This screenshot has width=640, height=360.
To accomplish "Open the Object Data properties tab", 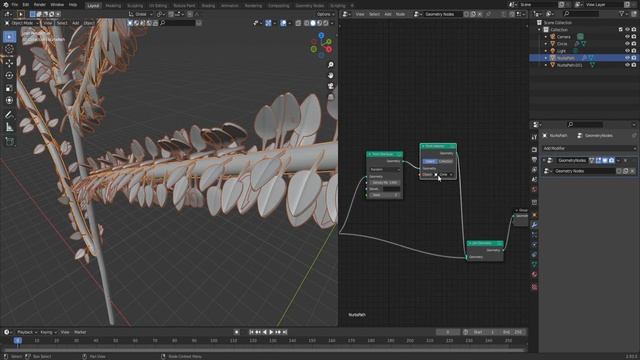I will (534, 264).
